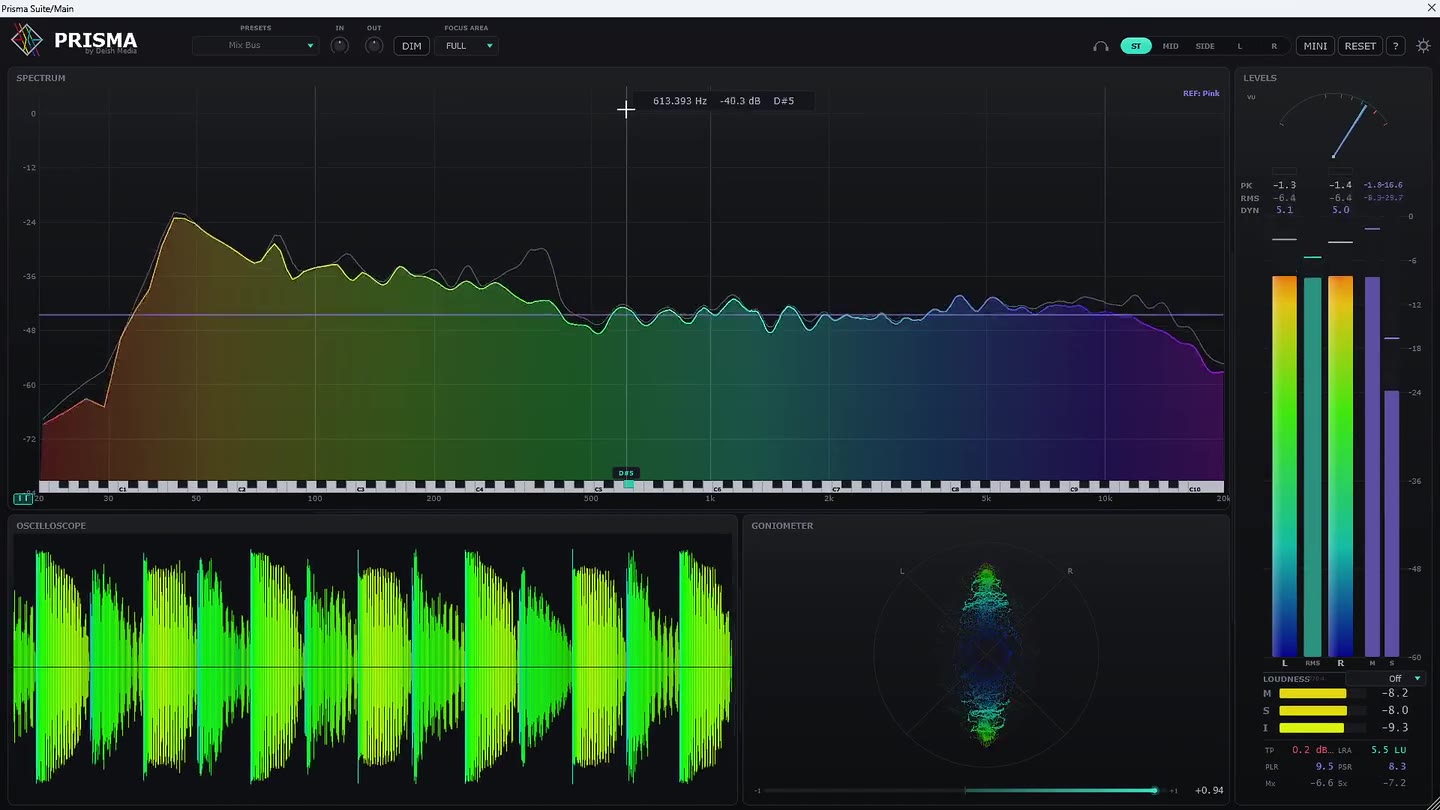Image resolution: width=1440 pixels, height=810 pixels.
Task: Click the S side level meter bar
Action: point(1391,523)
